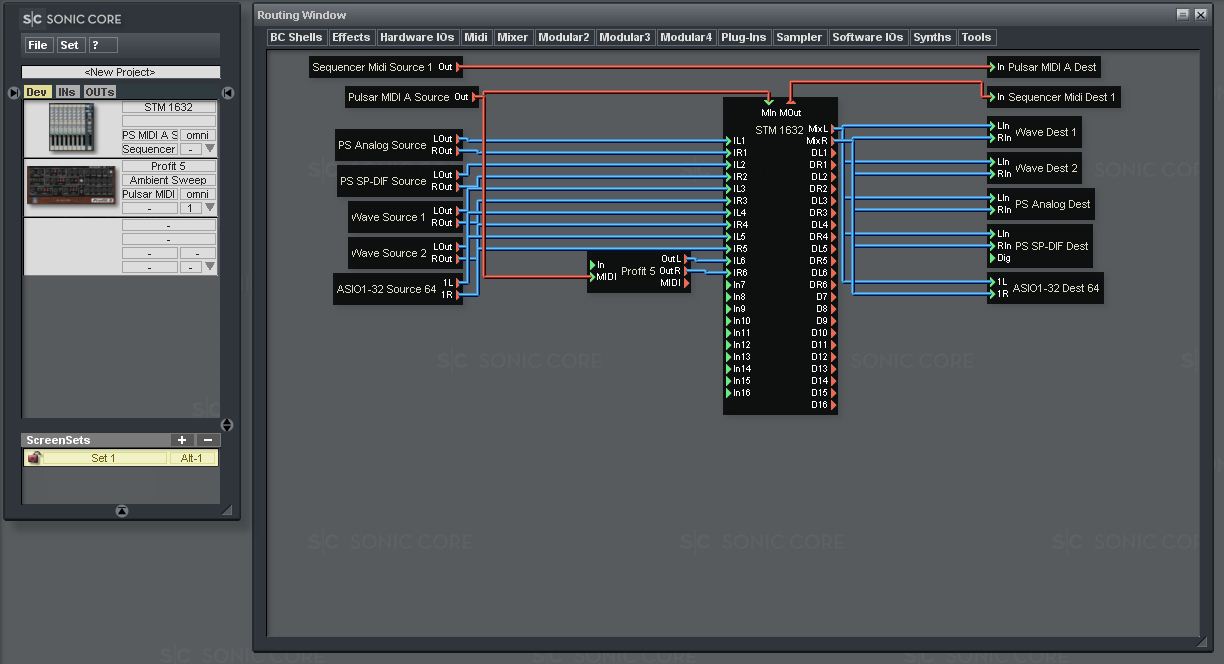This screenshot has height=664, width=1224.
Task: Expand the Profit 5 device slot arrow
Action: 210,208
